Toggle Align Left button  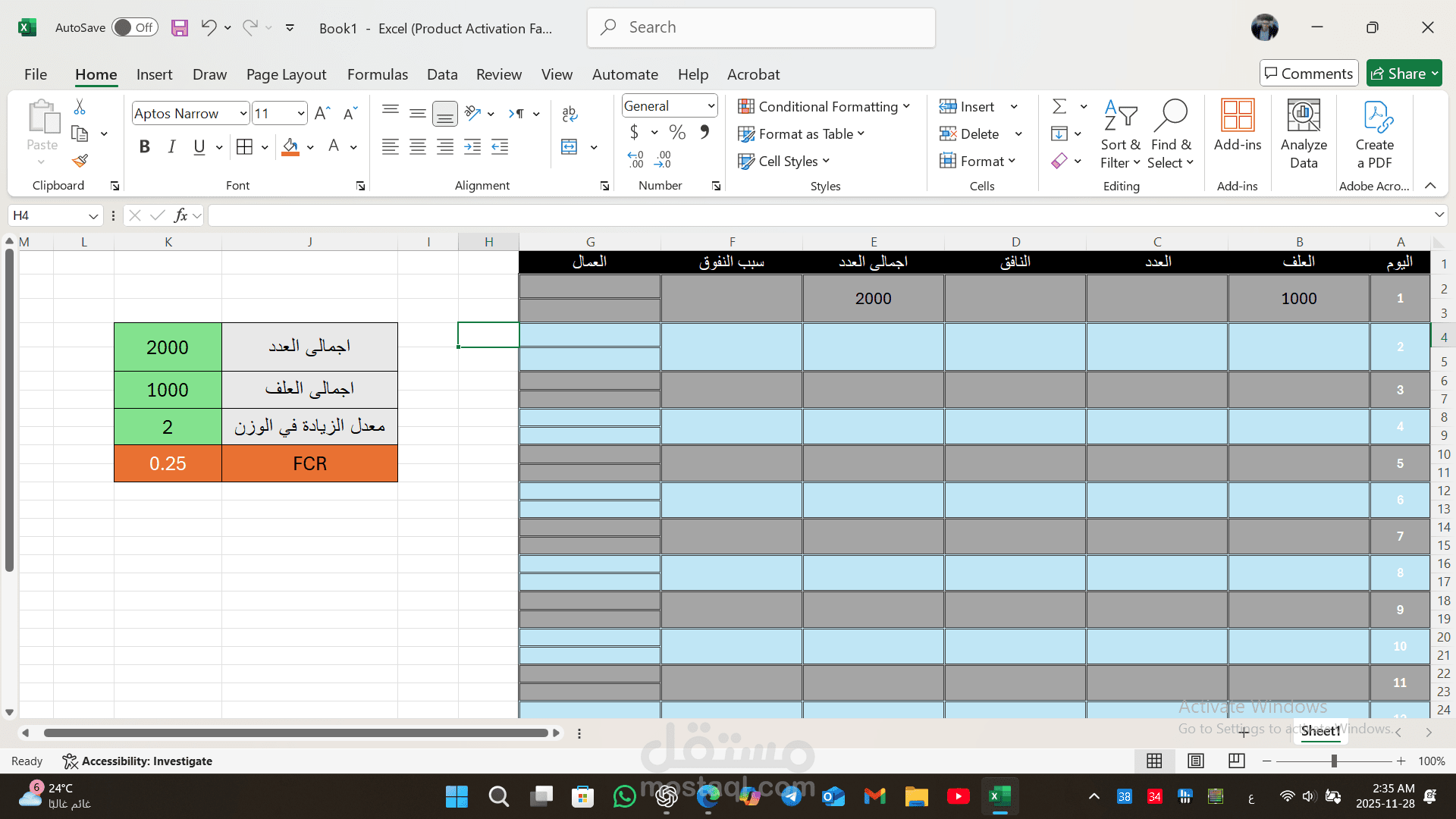coord(391,146)
